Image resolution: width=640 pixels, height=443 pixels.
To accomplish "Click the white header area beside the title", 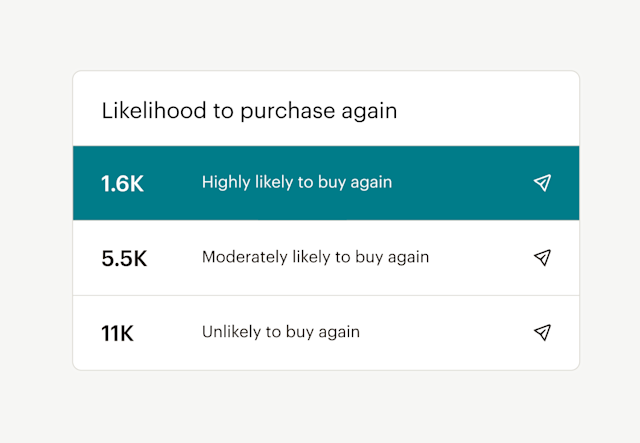I will (490, 110).
